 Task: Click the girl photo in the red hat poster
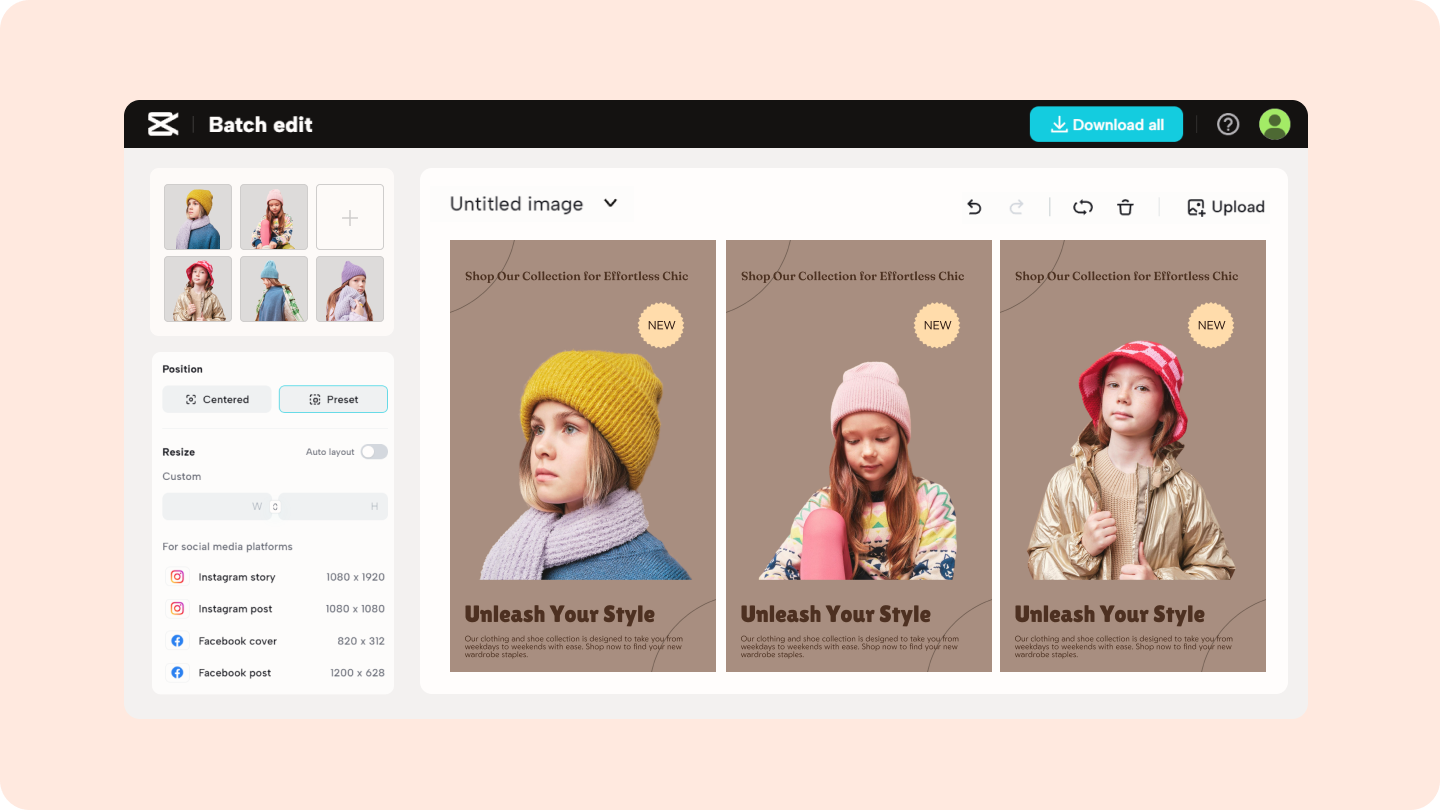(x=1132, y=461)
